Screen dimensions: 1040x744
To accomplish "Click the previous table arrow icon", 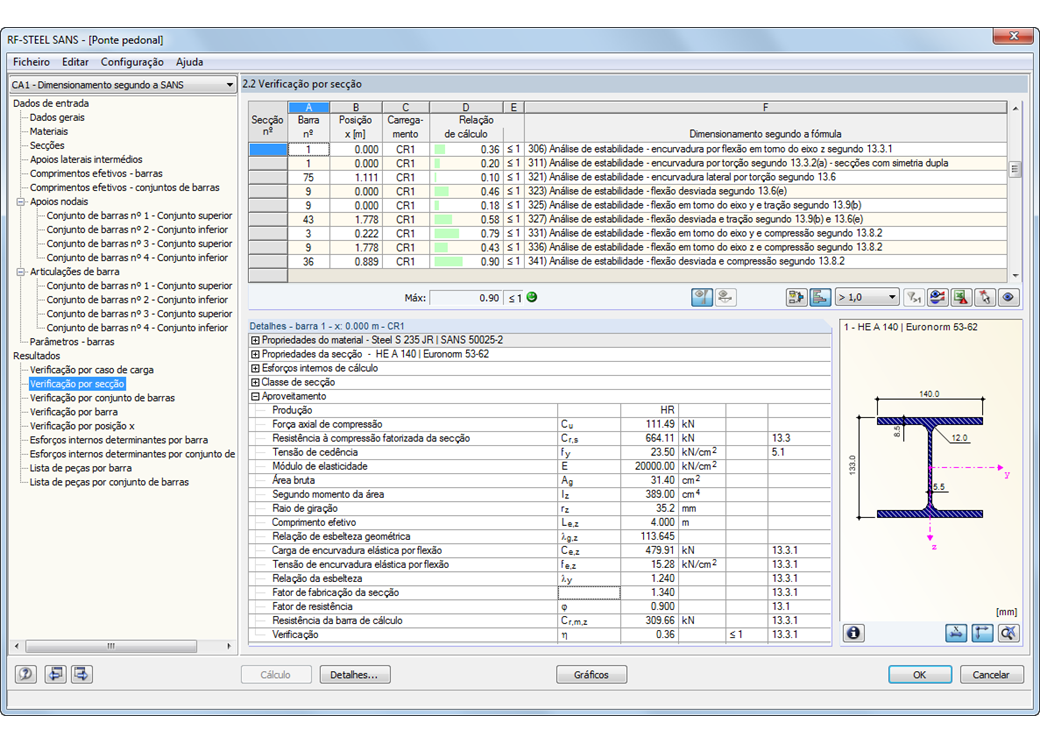I will tap(55, 674).
